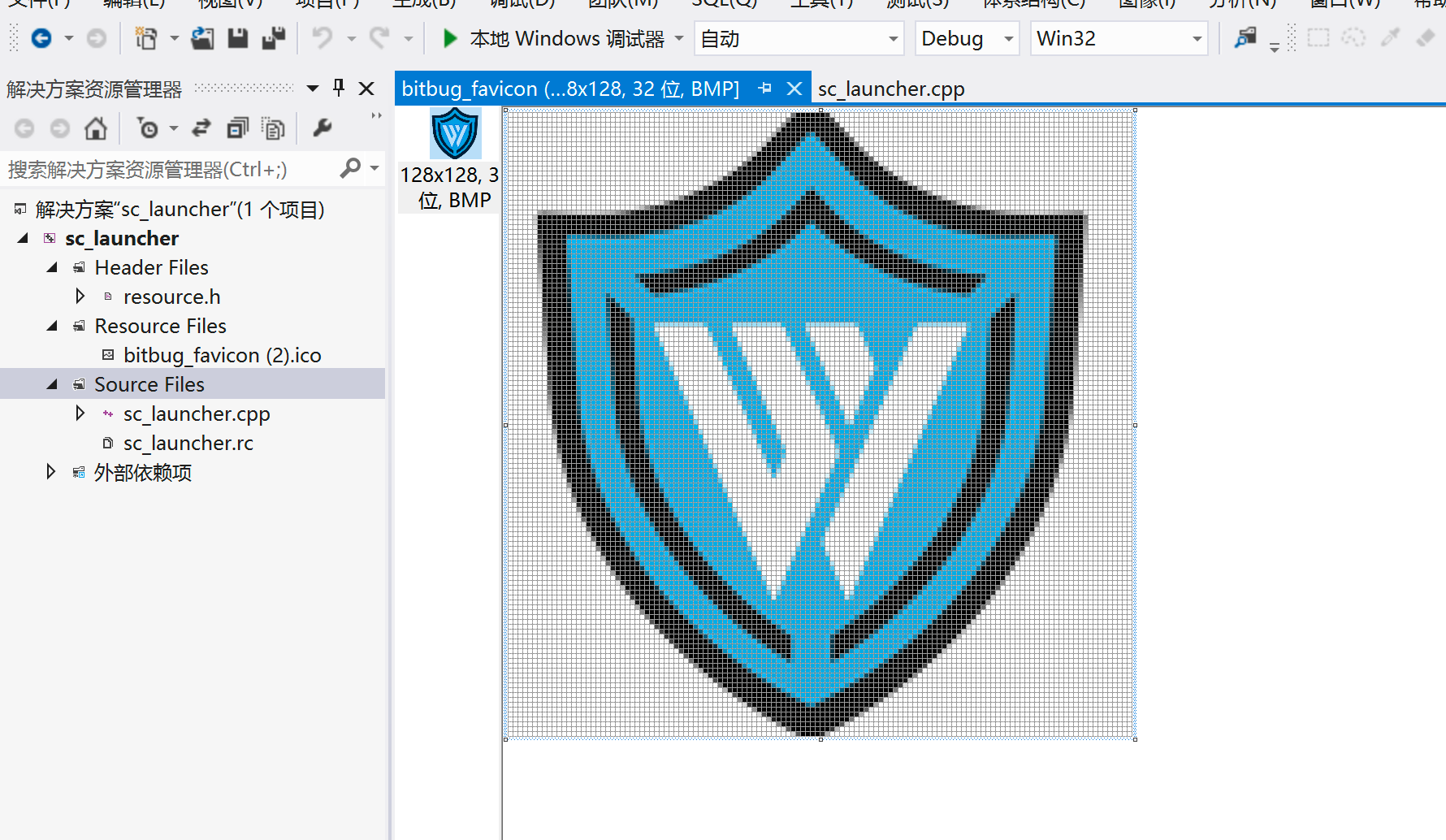Click the Save floppy disk icon
The image size is (1446, 840).
point(237,38)
